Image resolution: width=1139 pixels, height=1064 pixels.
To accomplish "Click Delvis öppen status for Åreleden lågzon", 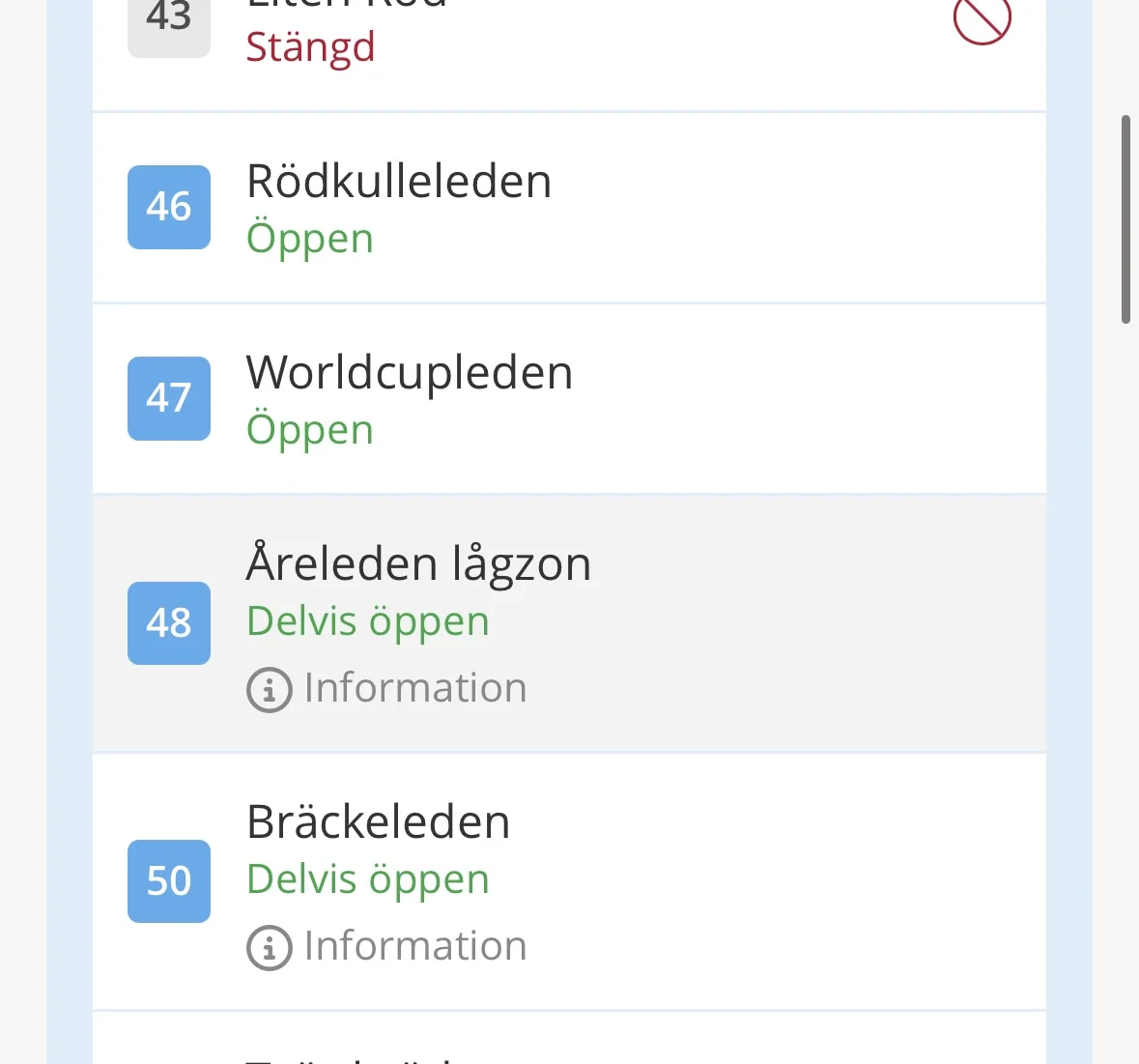I will click(x=368, y=621).
